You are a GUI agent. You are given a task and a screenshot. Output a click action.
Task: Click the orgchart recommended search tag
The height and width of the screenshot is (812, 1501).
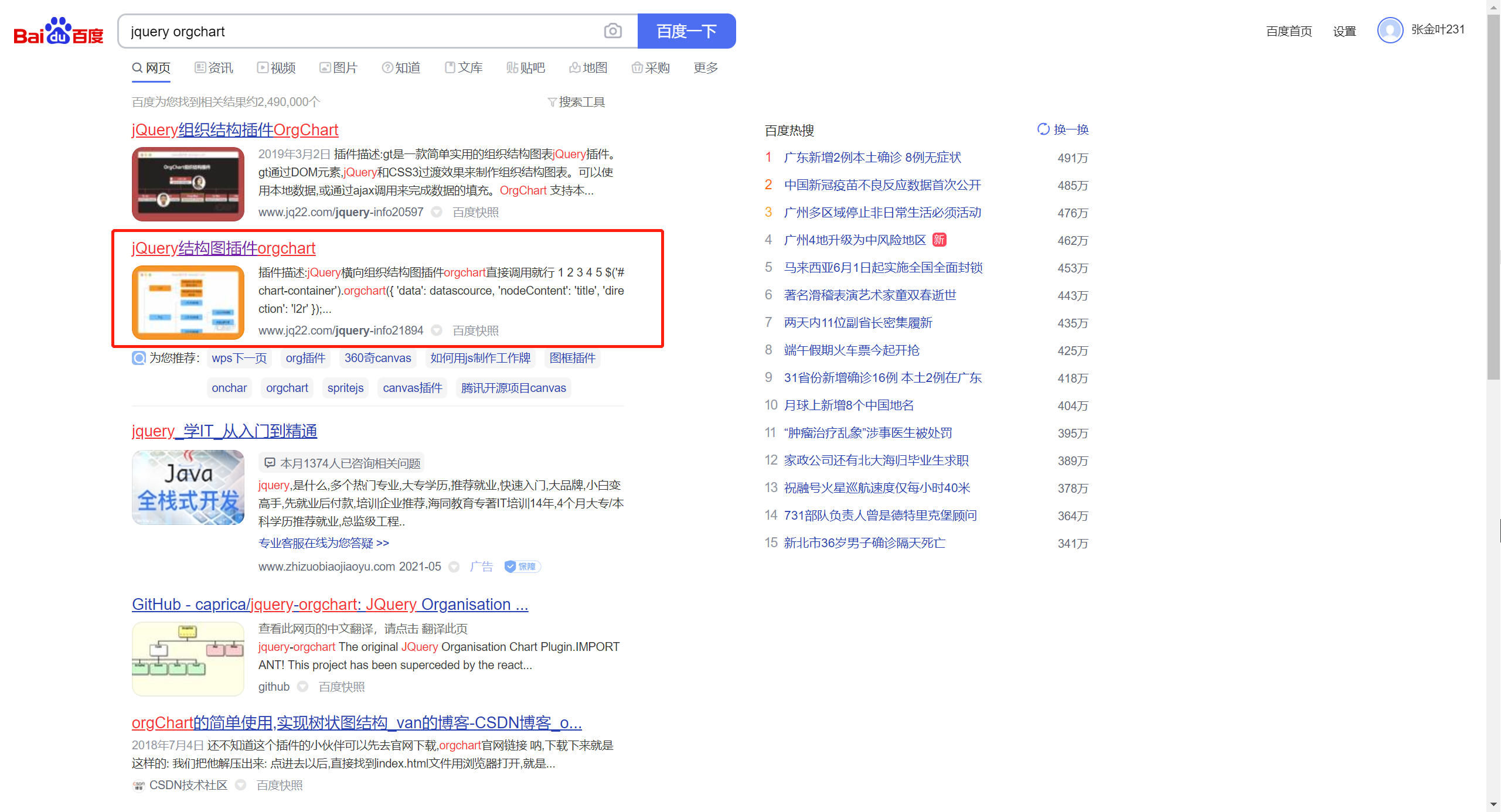point(287,387)
